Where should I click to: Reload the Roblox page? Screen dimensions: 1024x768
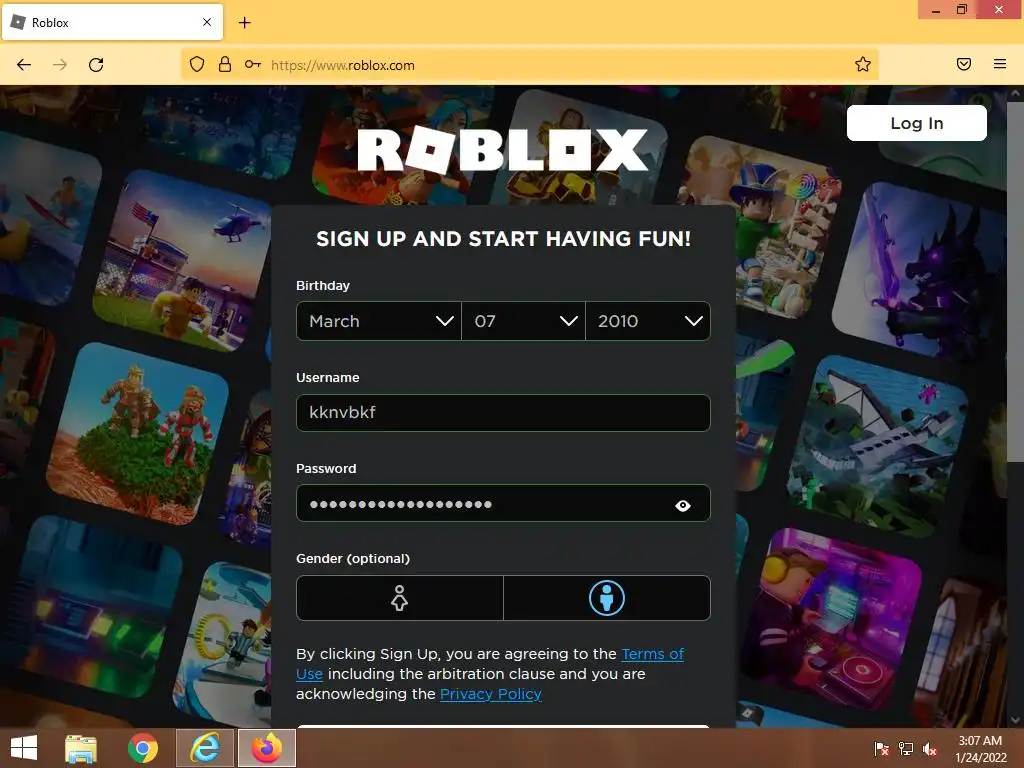coord(96,65)
